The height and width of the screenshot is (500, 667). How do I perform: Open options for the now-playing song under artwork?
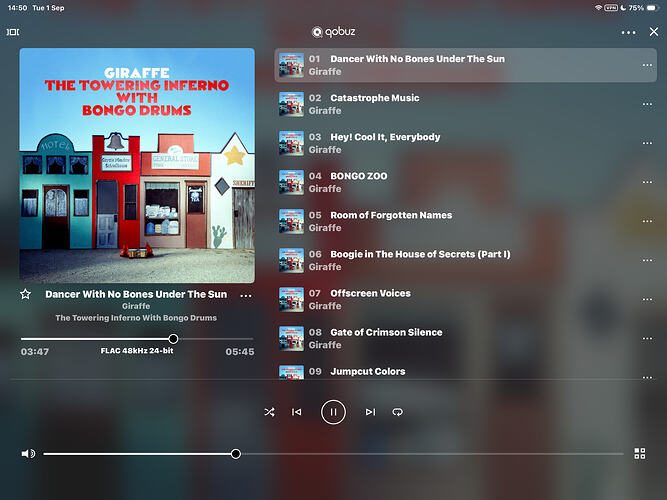click(x=246, y=296)
